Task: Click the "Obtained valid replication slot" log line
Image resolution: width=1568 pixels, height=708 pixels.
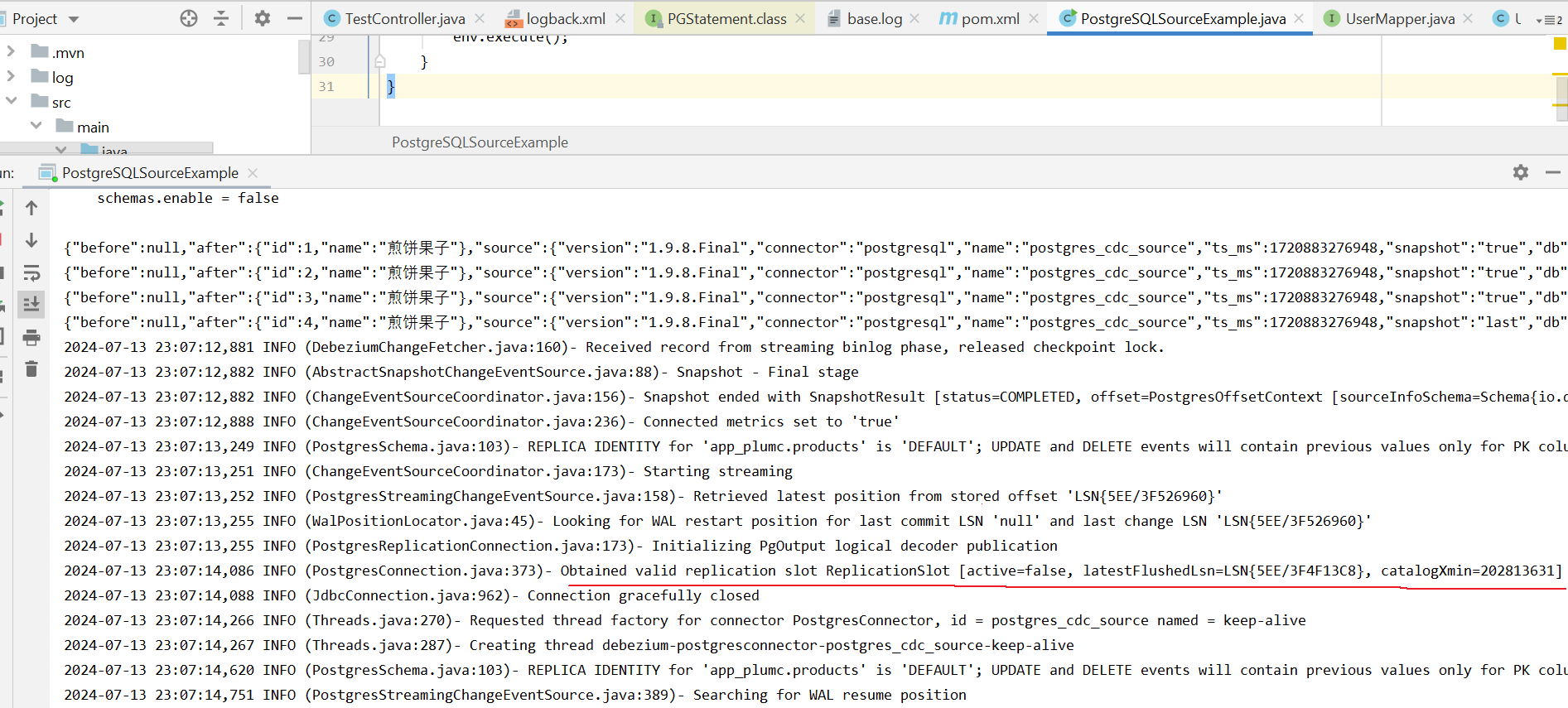Action: [813, 571]
